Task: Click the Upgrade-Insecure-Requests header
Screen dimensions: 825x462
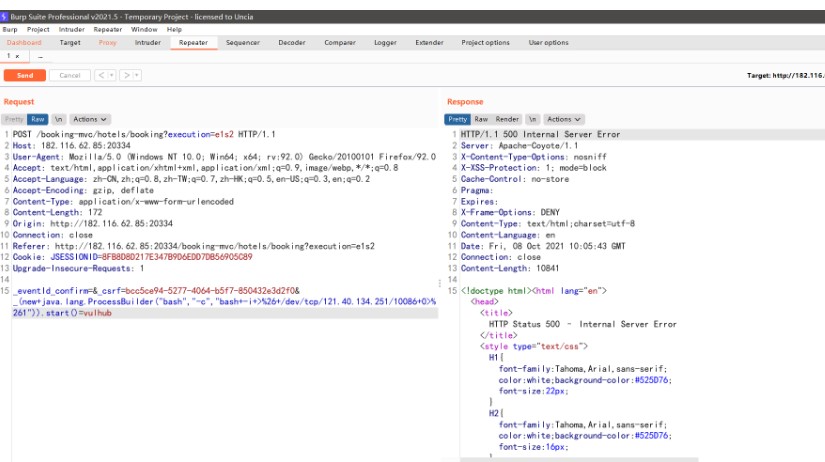Action: click(x=78, y=268)
